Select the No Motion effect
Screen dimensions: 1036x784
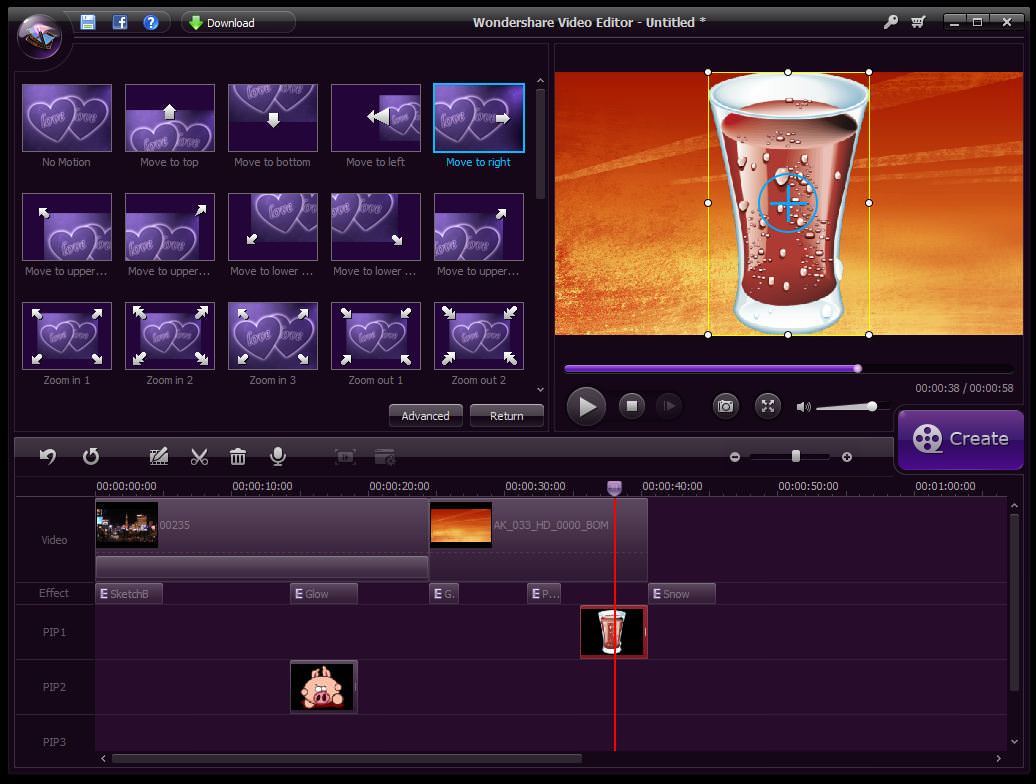(x=67, y=118)
